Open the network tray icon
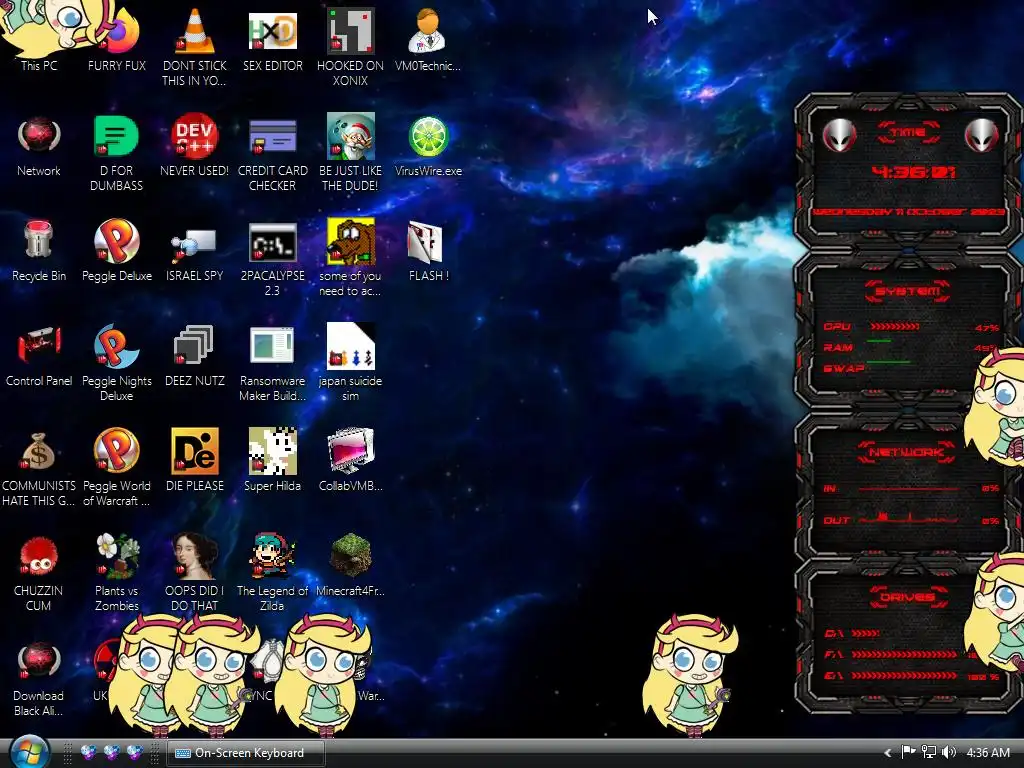1024x768 pixels. click(928, 752)
